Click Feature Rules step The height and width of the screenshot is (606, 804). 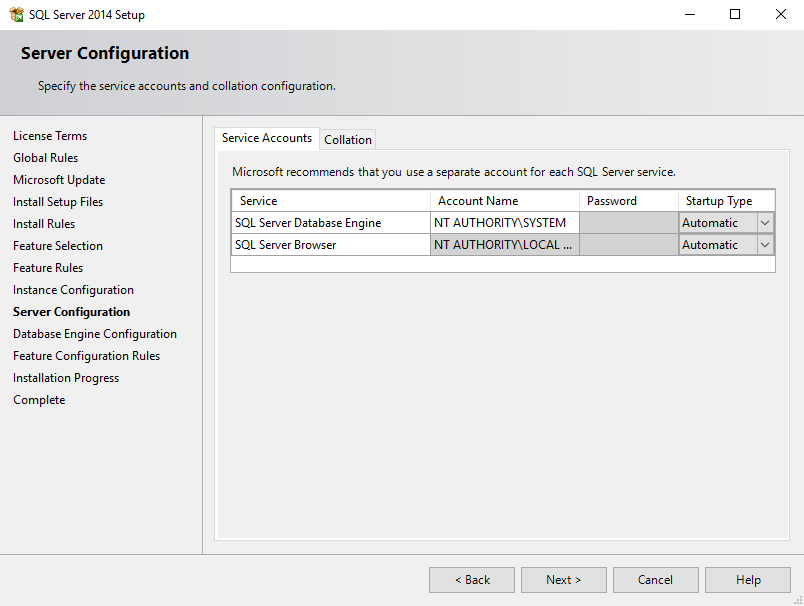pyautogui.click(x=48, y=268)
